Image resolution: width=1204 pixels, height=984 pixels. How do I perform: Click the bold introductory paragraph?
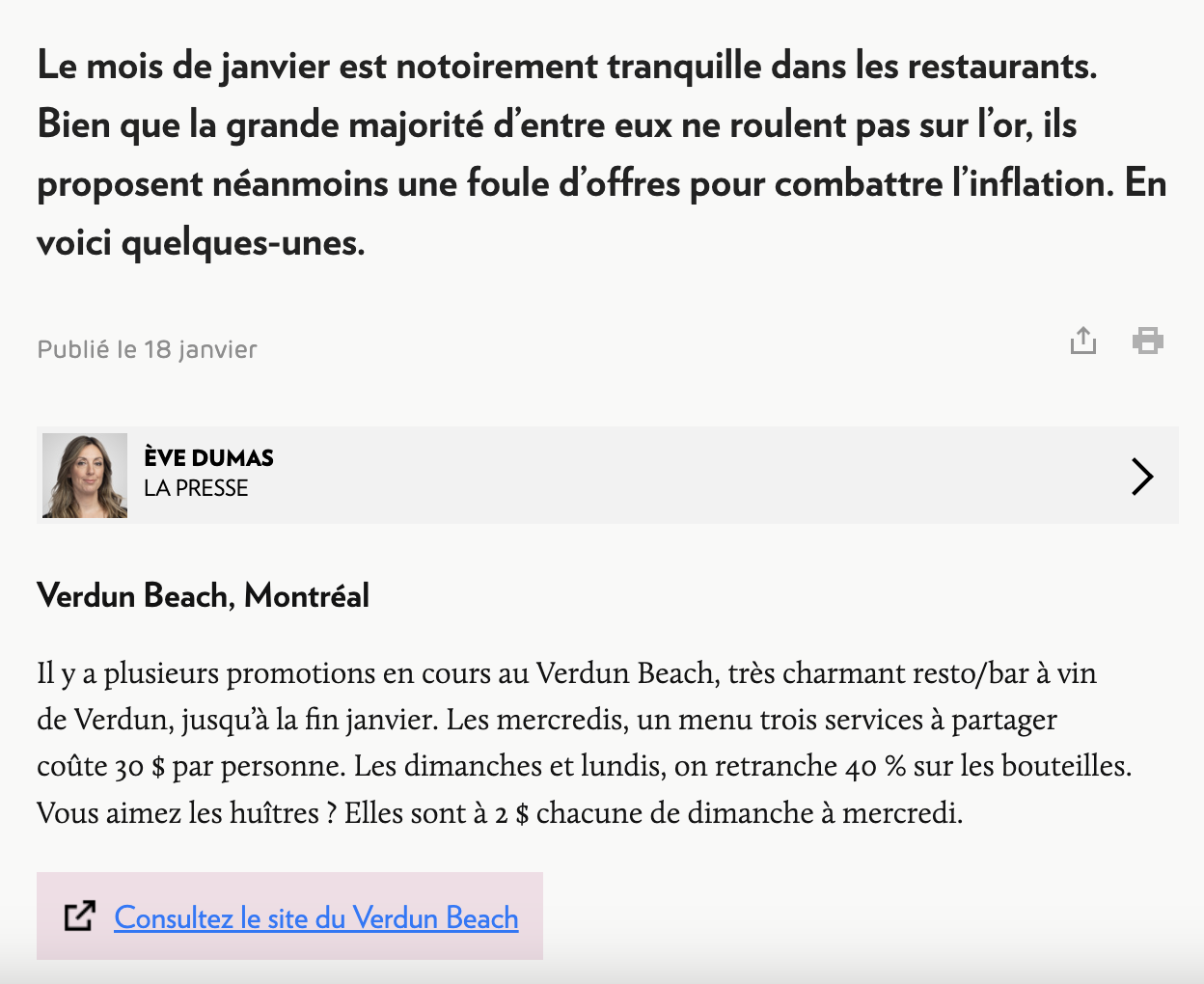pyautogui.click(x=602, y=154)
